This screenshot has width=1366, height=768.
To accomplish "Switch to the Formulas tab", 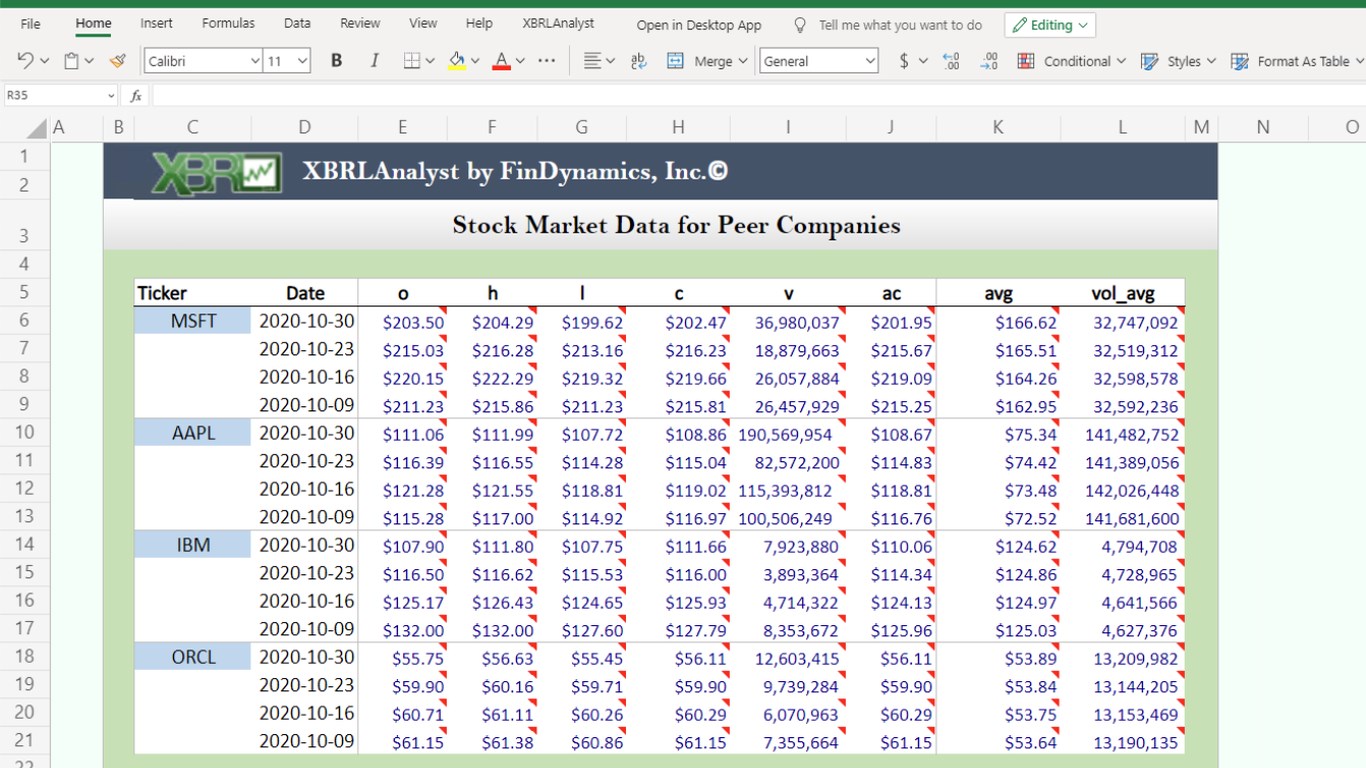I will pyautogui.click(x=228, y=23).
